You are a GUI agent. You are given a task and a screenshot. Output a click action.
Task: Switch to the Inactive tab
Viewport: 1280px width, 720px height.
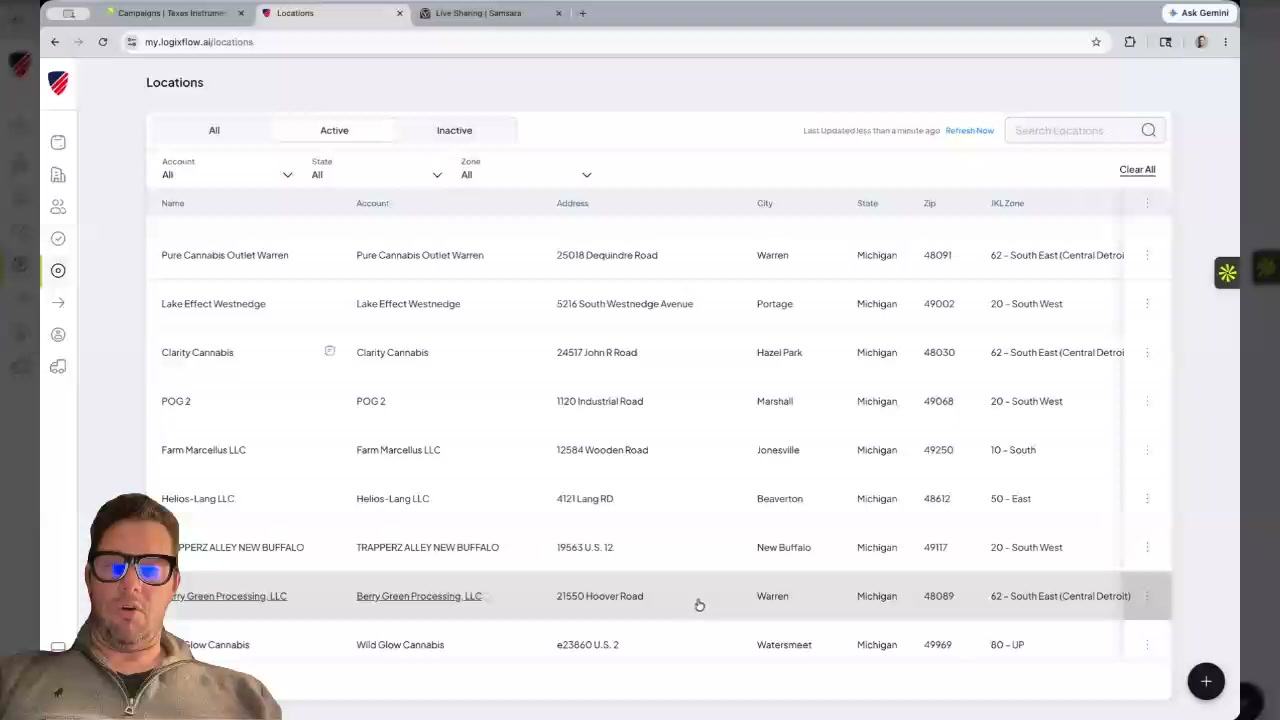[454, 130]
